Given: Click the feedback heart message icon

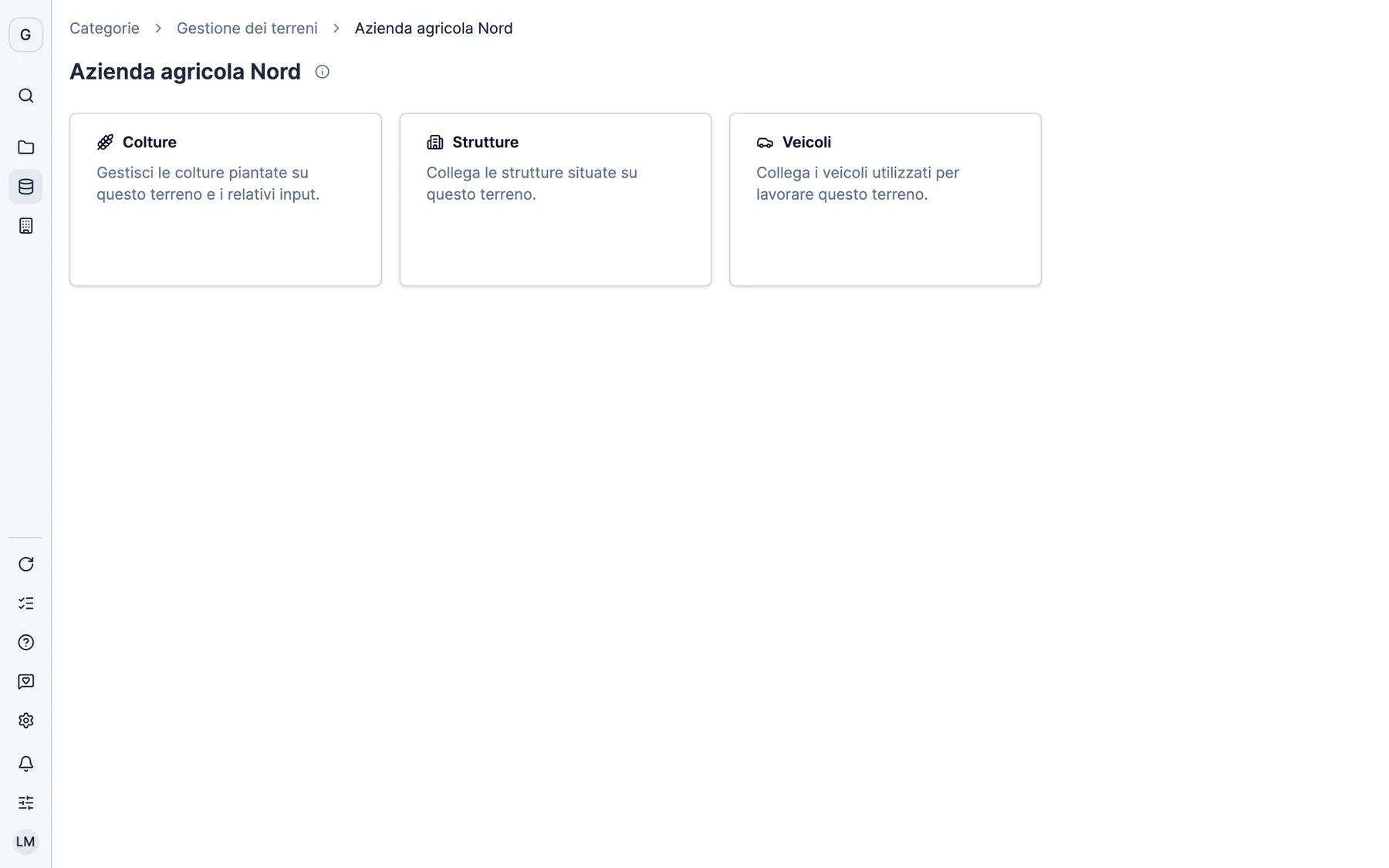Looking at the screenshot, I should [x=25, y=681].
